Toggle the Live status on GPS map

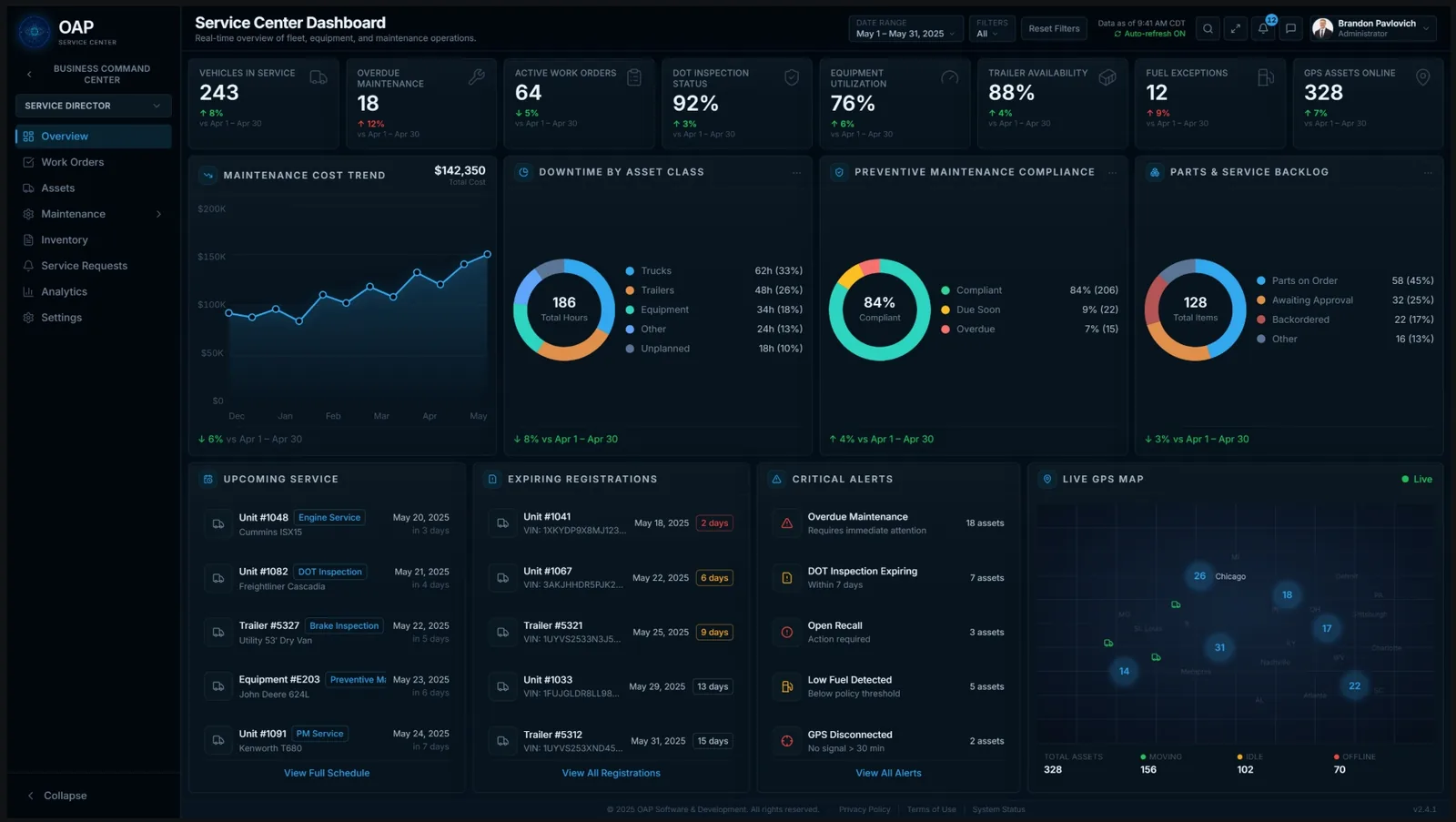1417,479
